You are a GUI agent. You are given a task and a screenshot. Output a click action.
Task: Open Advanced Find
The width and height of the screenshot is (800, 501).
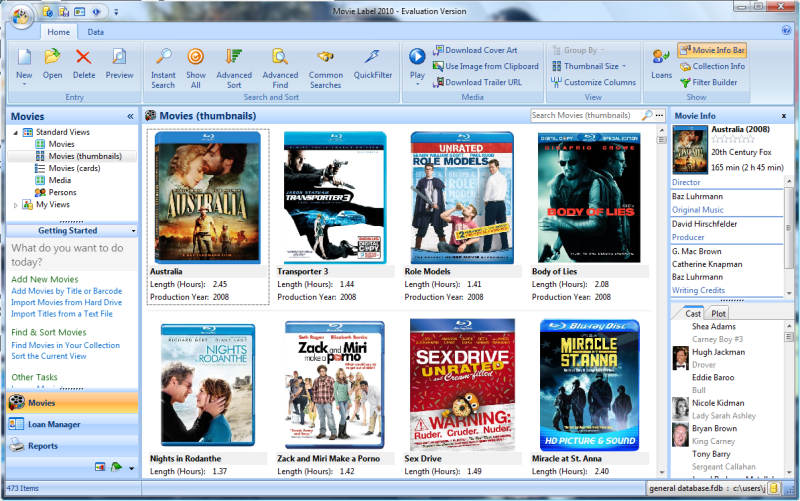point(280,57)
